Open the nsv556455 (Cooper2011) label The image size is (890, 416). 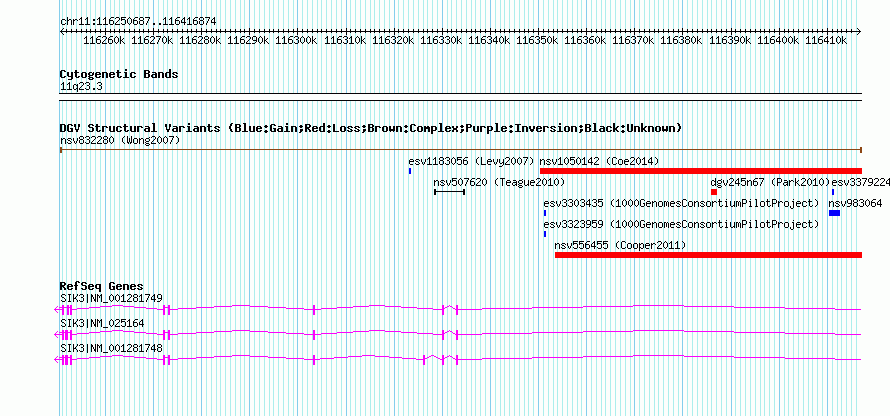tap(620, 245)
